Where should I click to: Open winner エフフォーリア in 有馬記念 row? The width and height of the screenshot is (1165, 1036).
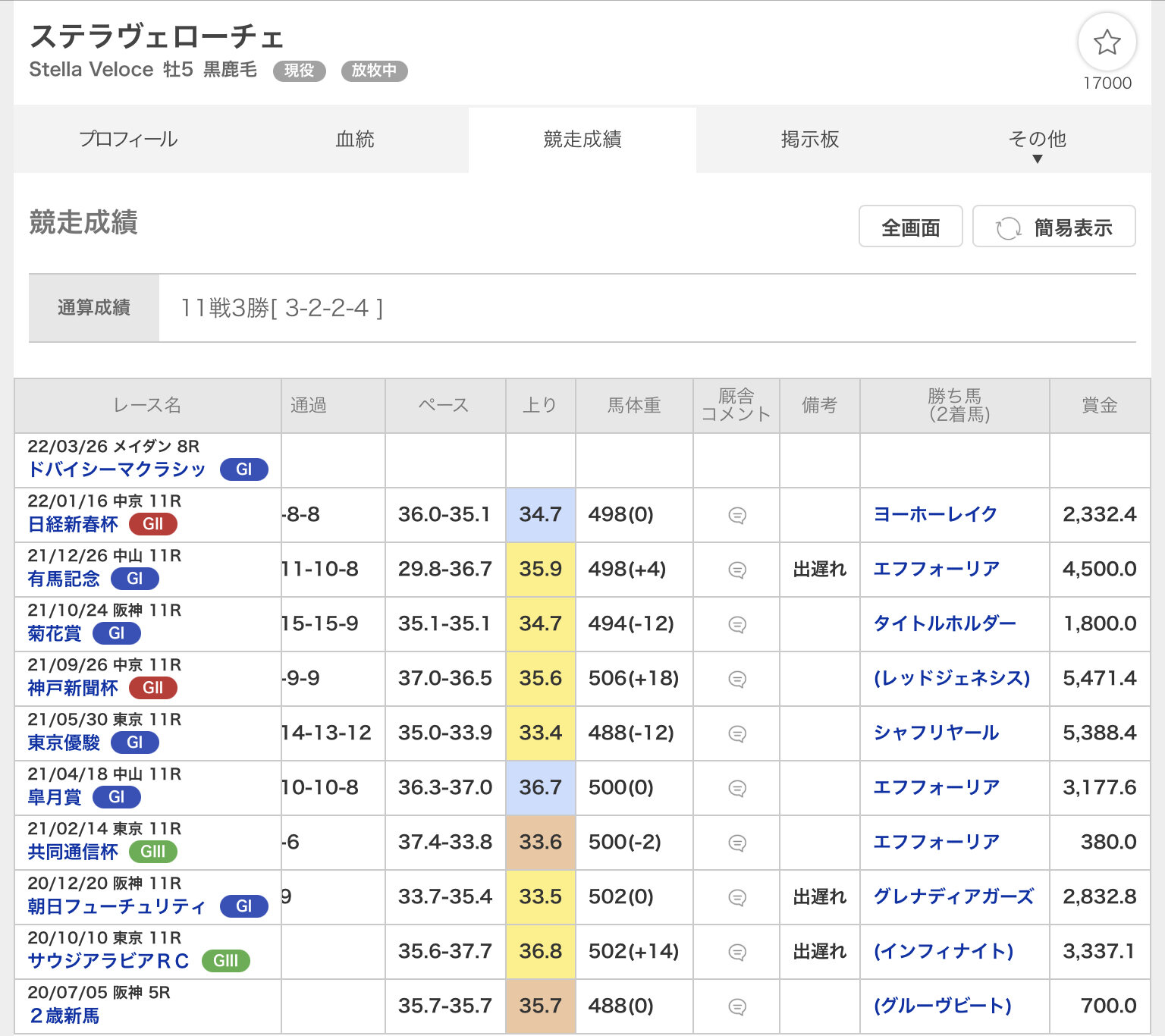tap(936, 569)
